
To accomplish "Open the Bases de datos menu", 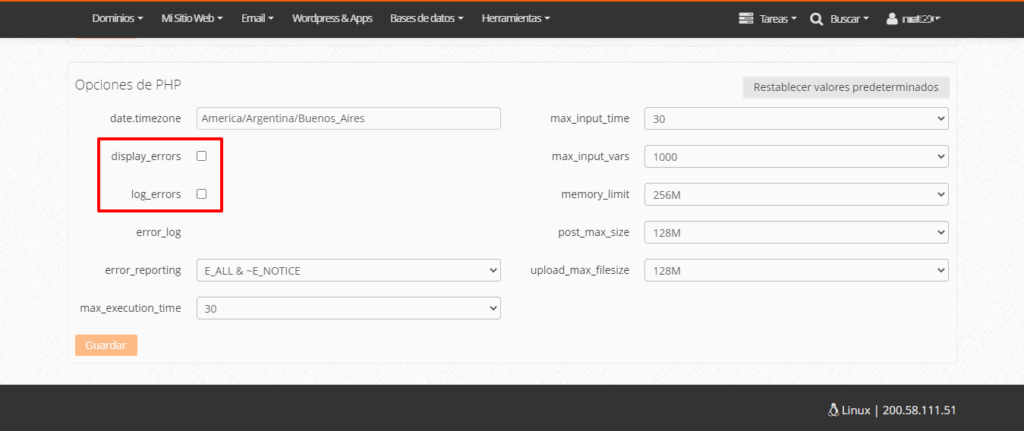I will tap(427, 19).
